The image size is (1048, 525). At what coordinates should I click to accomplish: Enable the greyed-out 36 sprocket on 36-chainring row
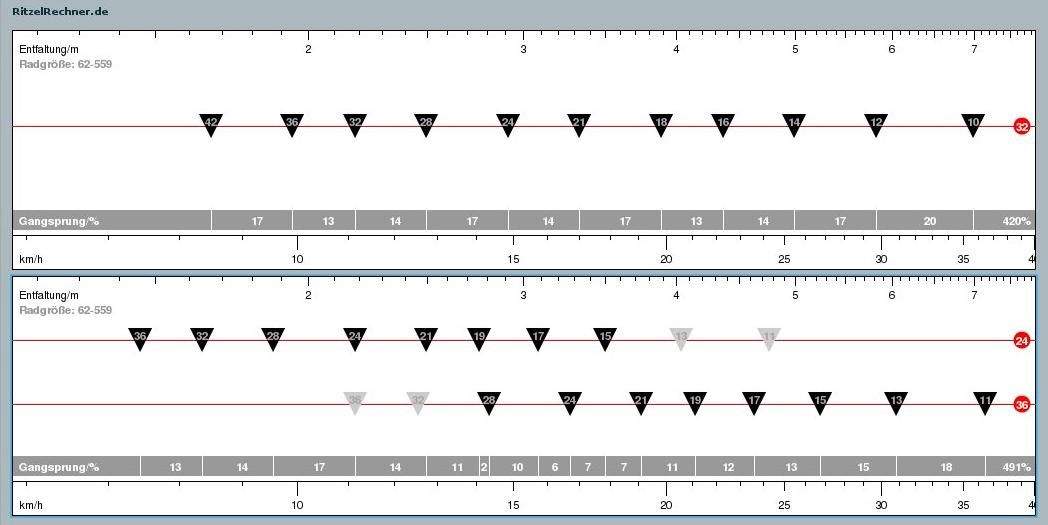click(x=354, y=401)
